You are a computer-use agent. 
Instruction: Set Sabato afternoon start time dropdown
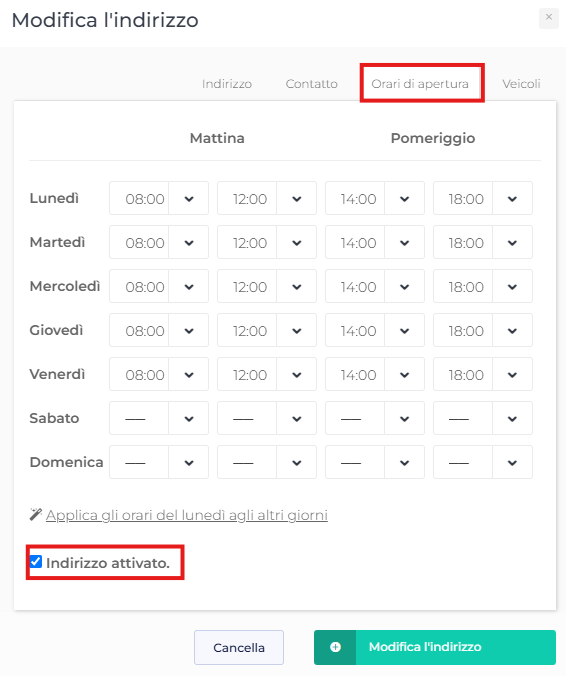point(375,418)
